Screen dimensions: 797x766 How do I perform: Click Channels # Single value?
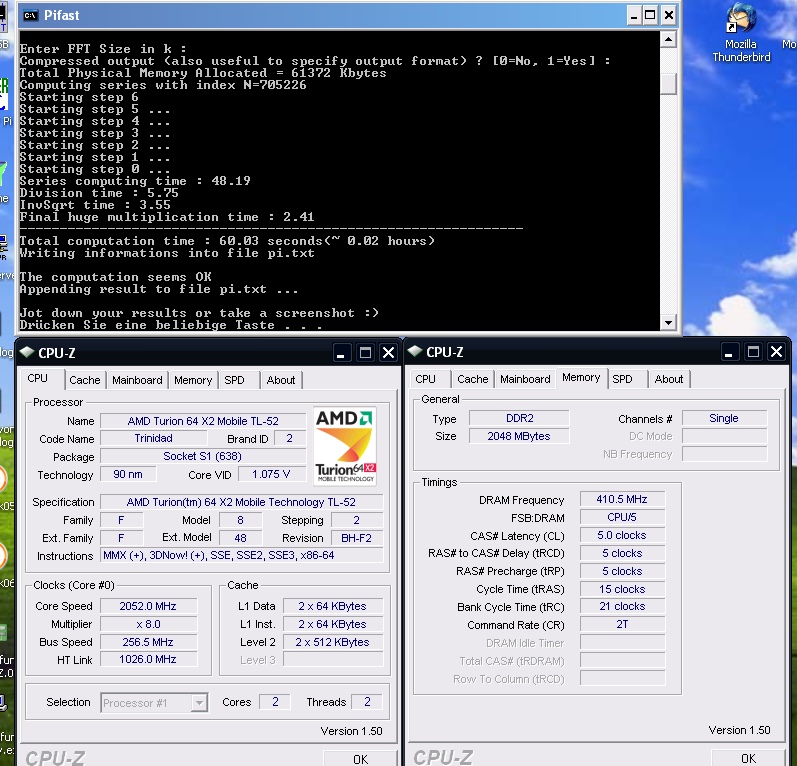(724, 418)
